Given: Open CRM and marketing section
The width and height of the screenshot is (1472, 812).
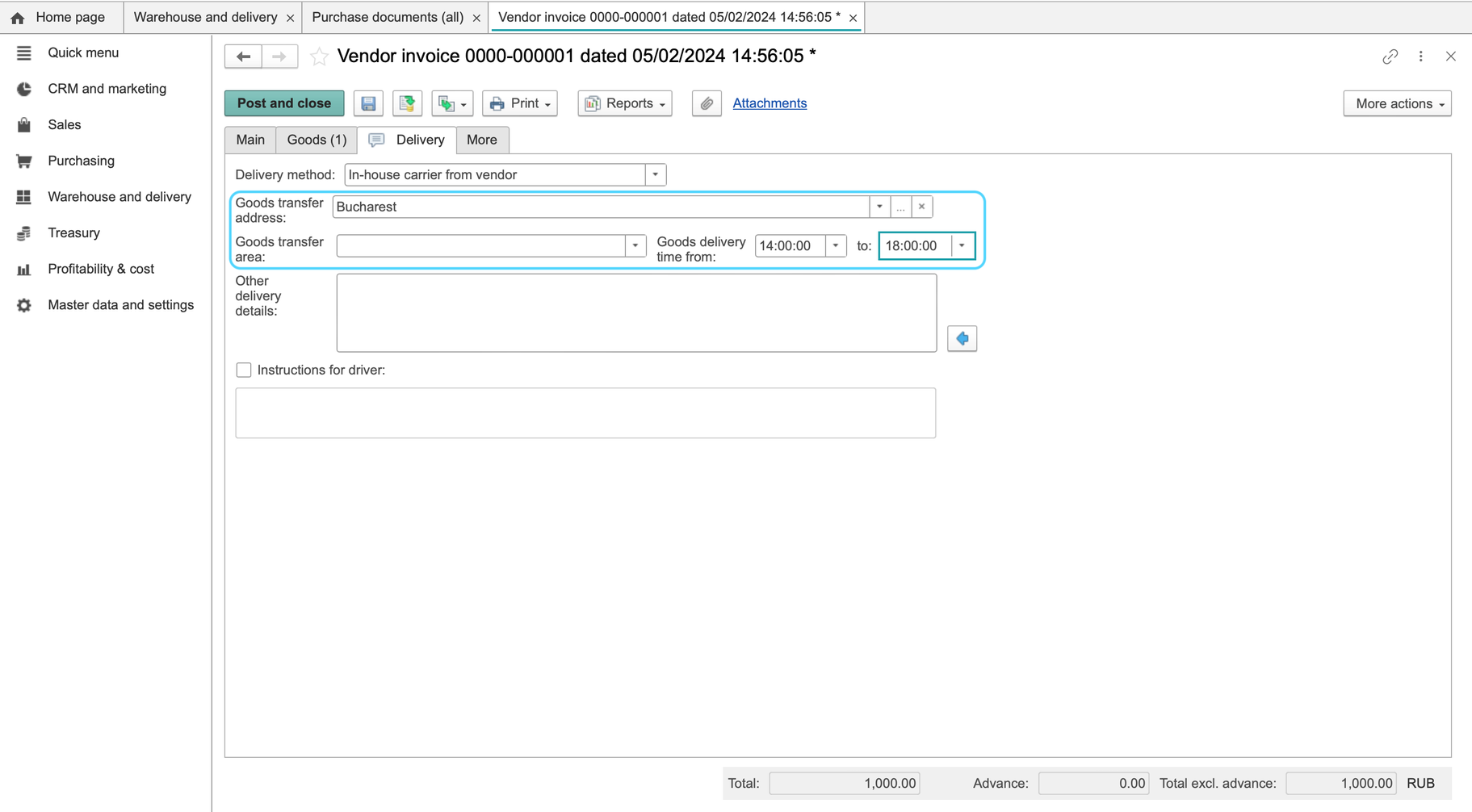Looking at the screenshot, I should click(107, 89).
